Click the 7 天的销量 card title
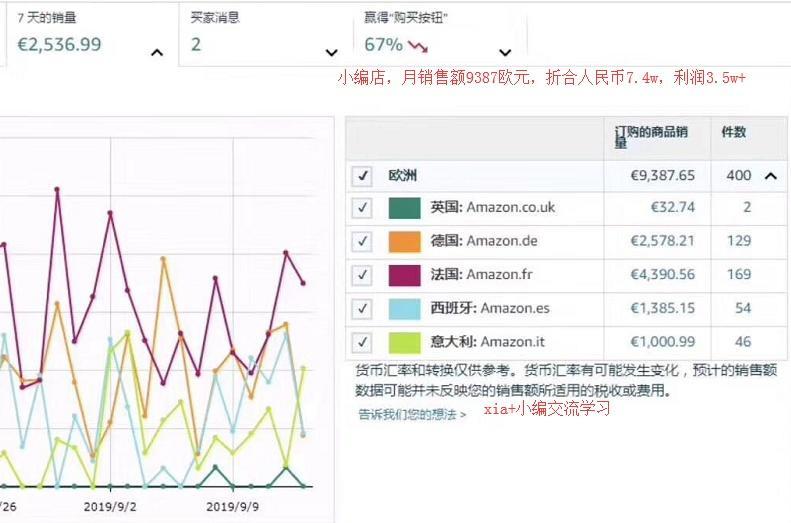 tap(46, 18)
